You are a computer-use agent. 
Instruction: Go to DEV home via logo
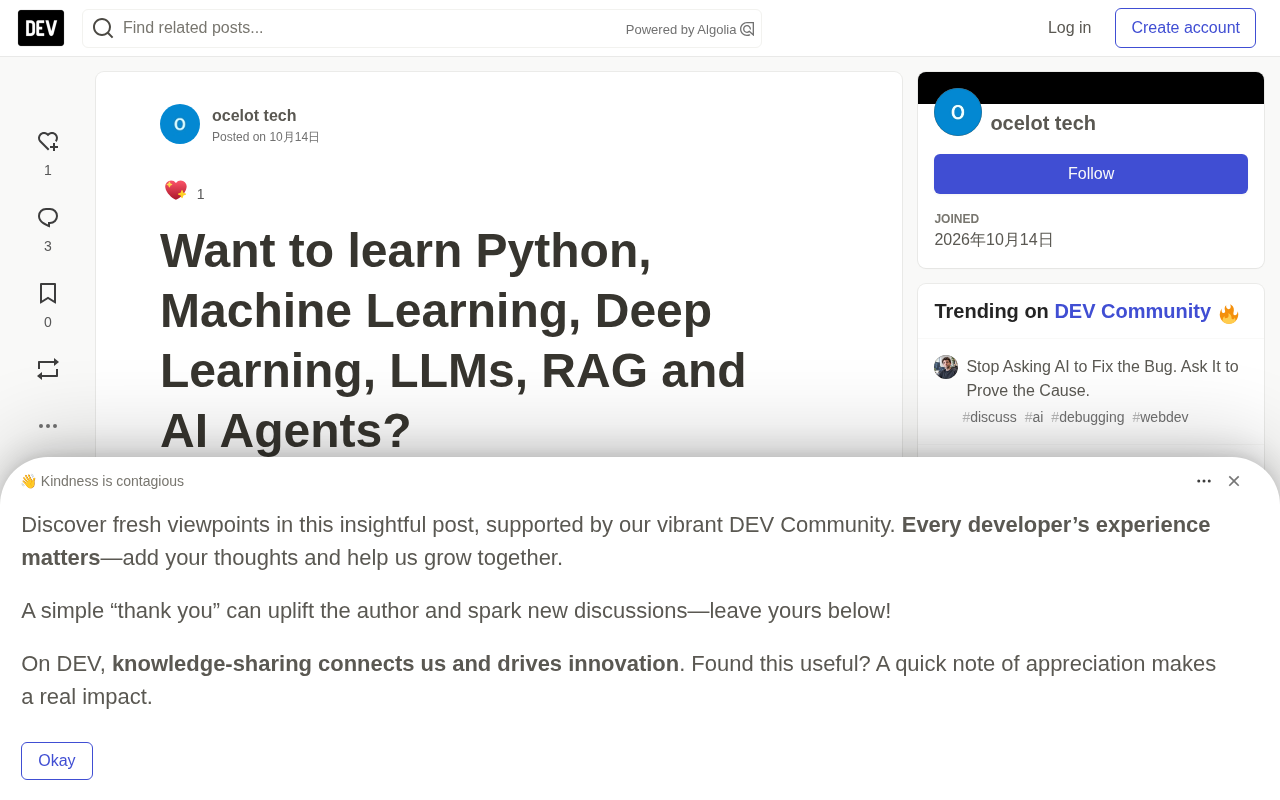(x=41, y=28)
